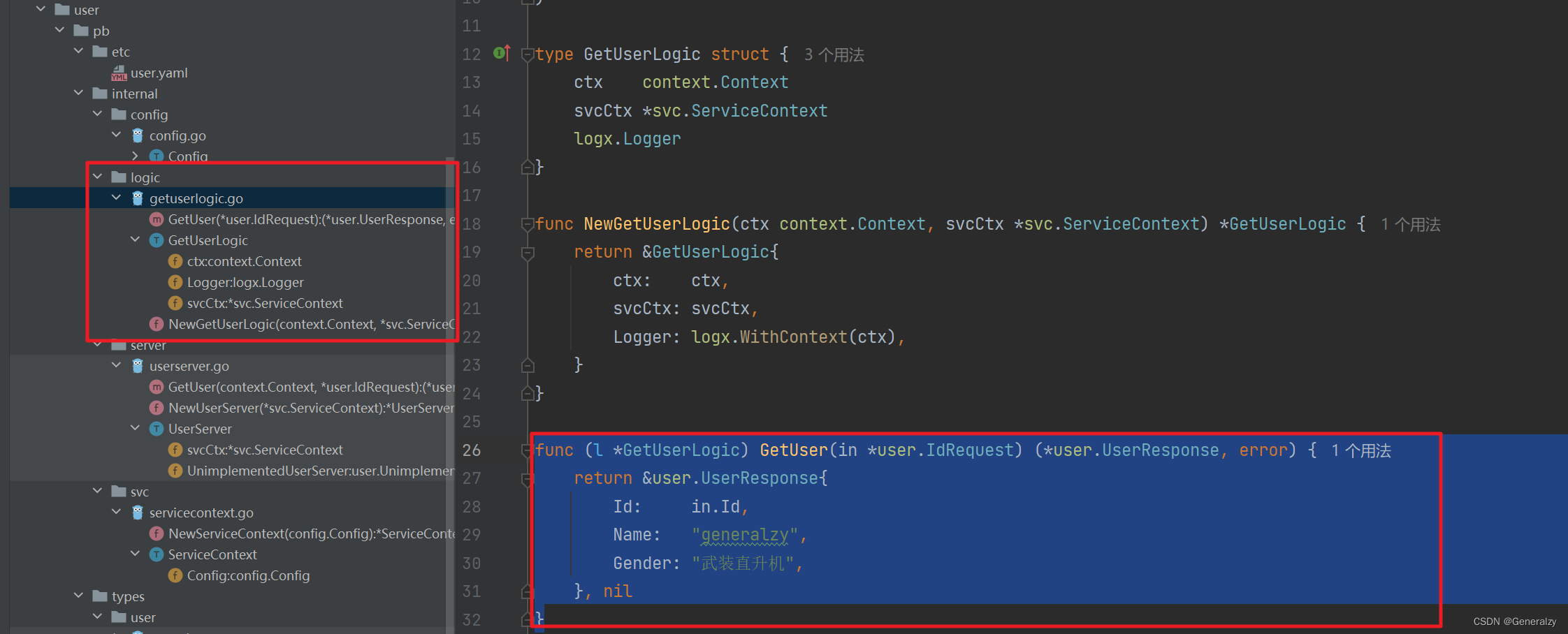
Task: Click the GetUserLogic type icon
Action: (x=157, y=240)
